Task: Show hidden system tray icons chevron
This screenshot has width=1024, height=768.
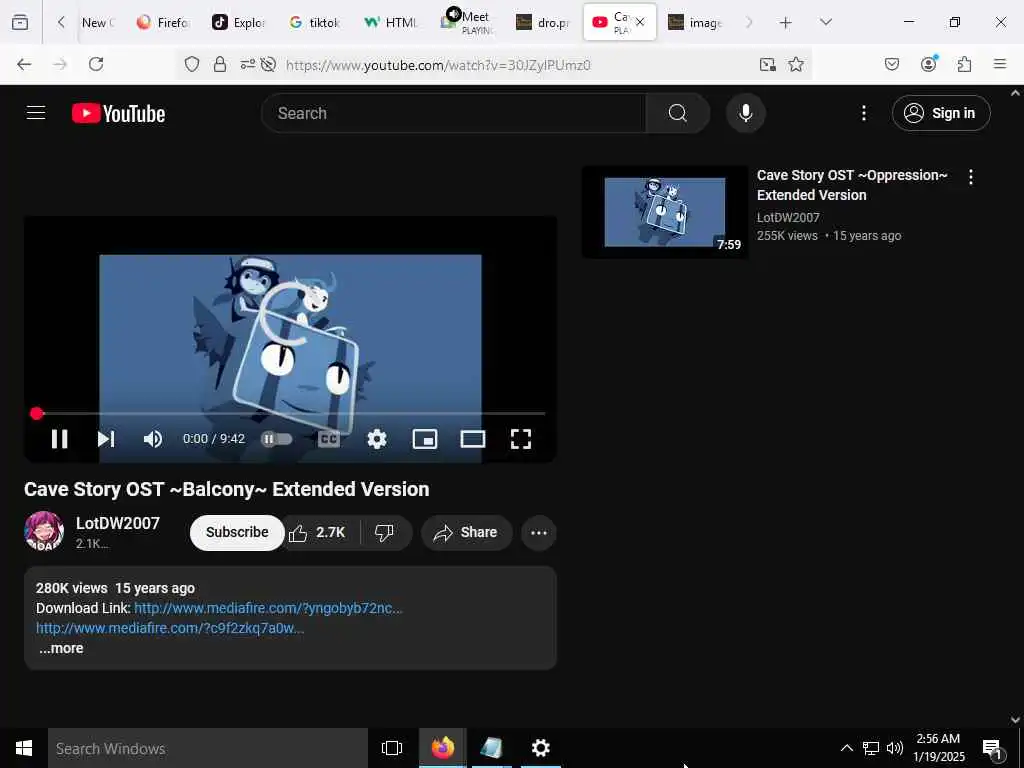Action: click(846, 748)
